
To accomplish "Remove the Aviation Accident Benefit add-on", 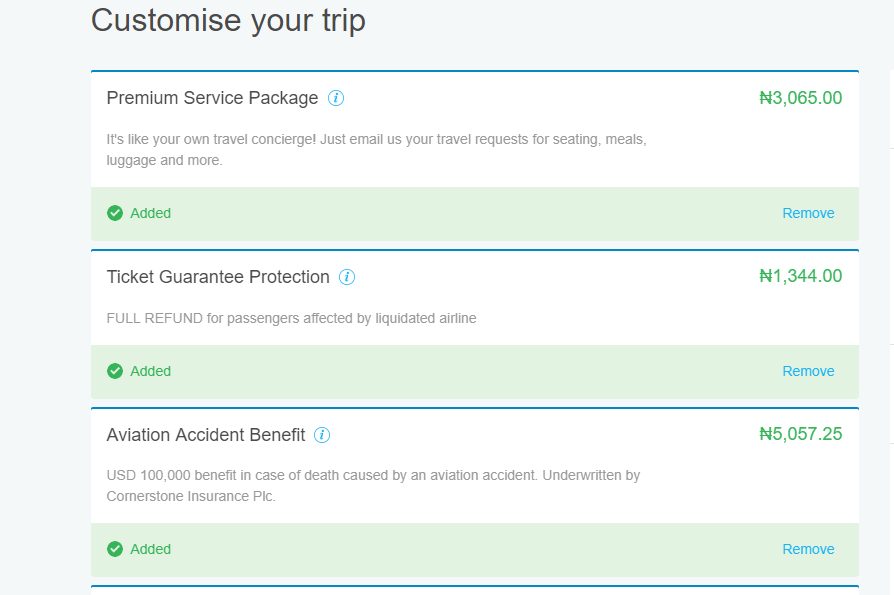I will point(808,549).
